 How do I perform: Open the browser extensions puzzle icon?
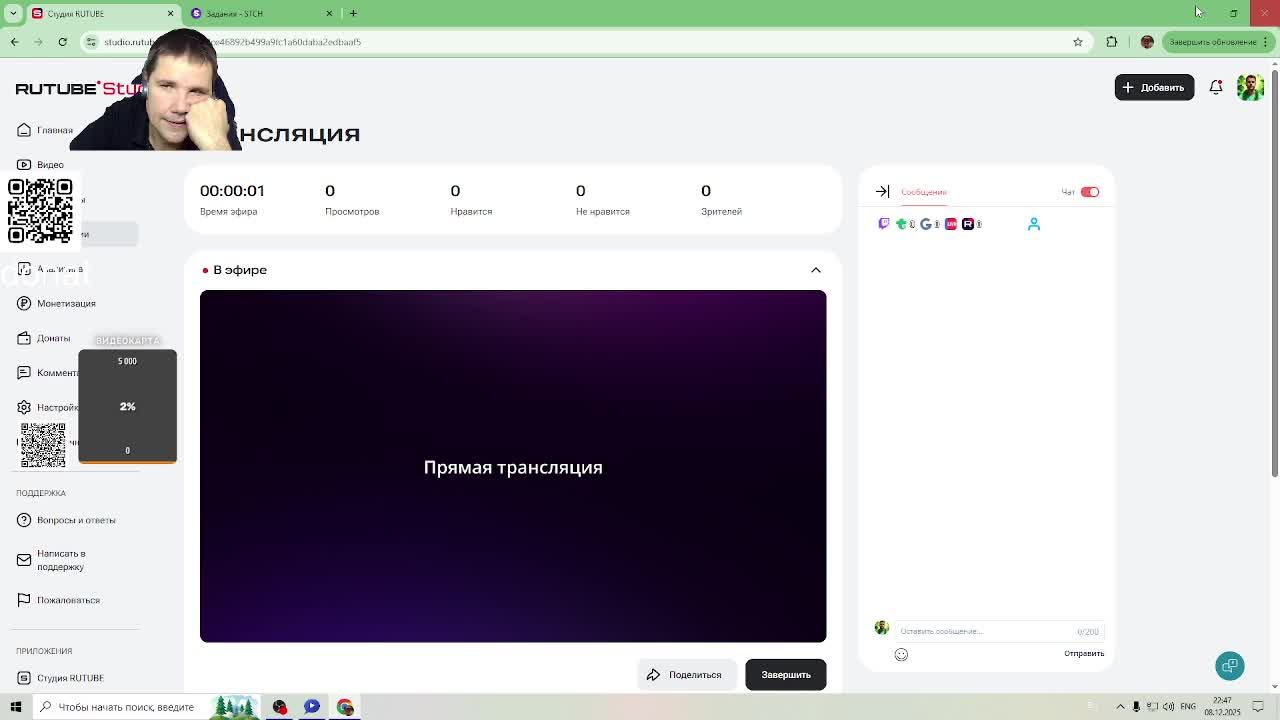pos(1112,42)
